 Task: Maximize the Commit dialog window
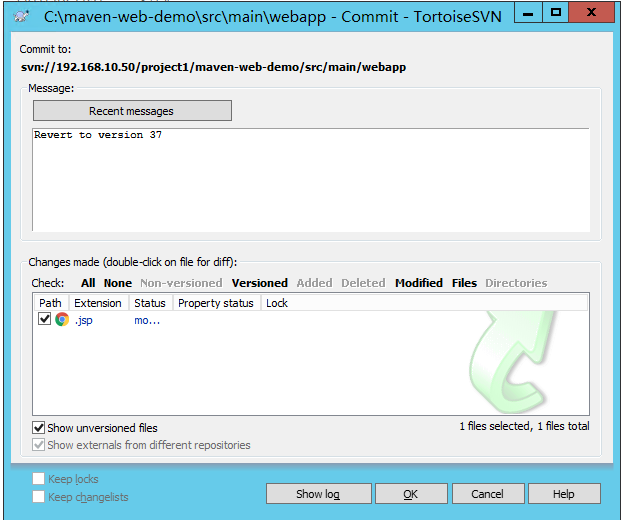[x=555, y=13]
